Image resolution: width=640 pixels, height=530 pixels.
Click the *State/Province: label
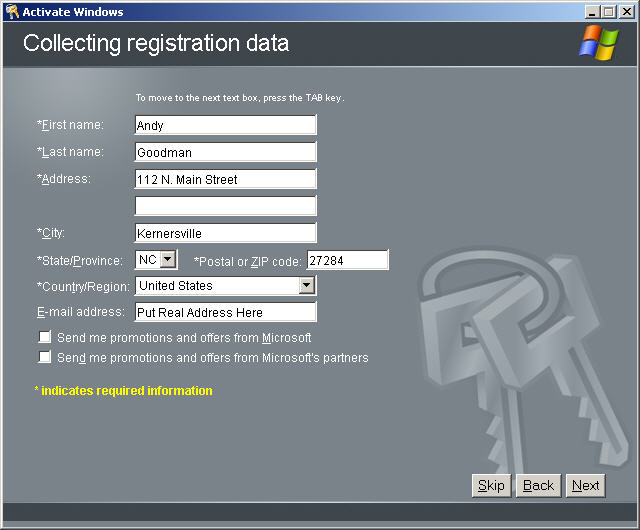tap(80, 261)
